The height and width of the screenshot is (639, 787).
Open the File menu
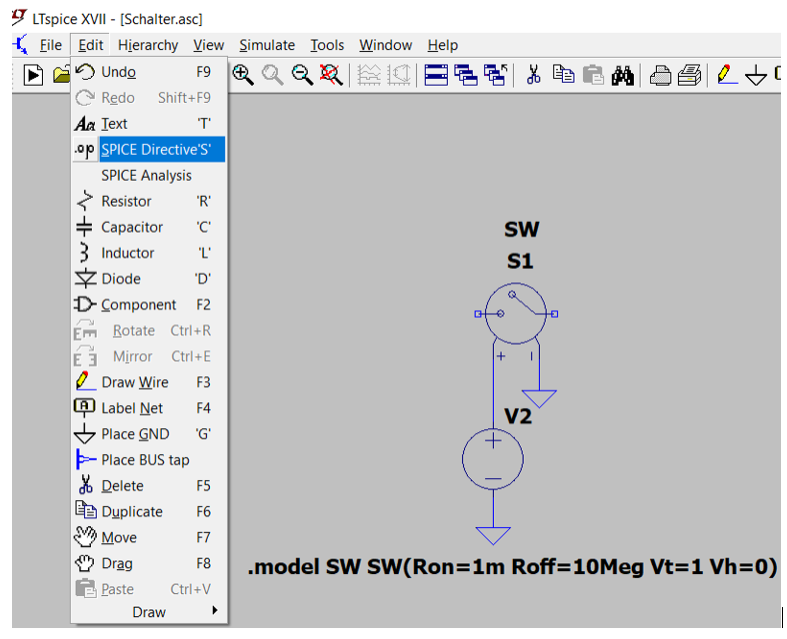(51, 45)
